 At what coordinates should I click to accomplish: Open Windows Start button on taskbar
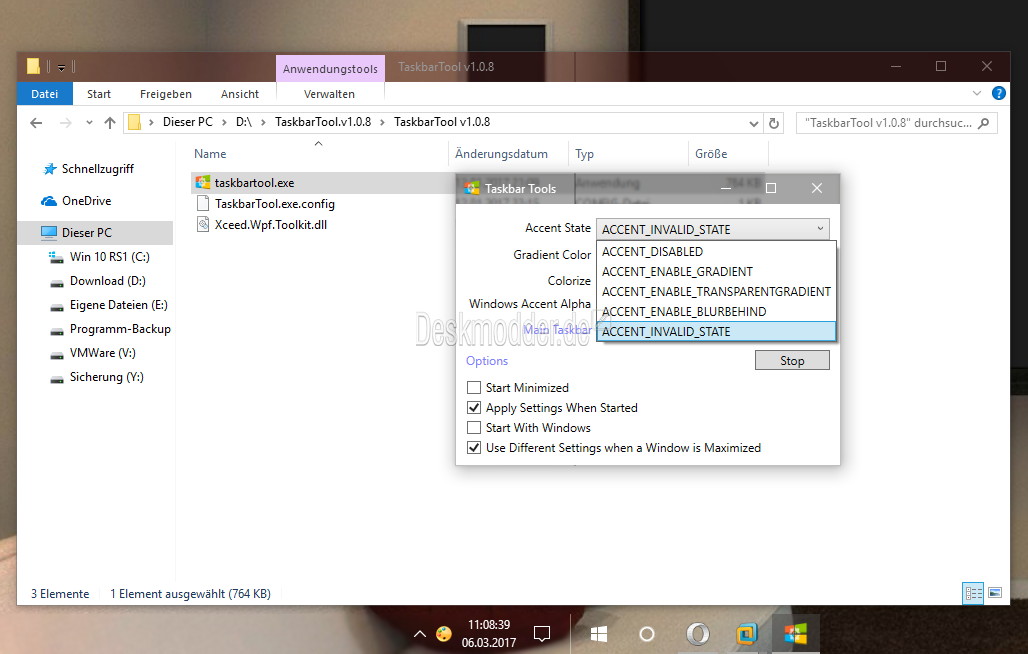[x=599, y=634]
